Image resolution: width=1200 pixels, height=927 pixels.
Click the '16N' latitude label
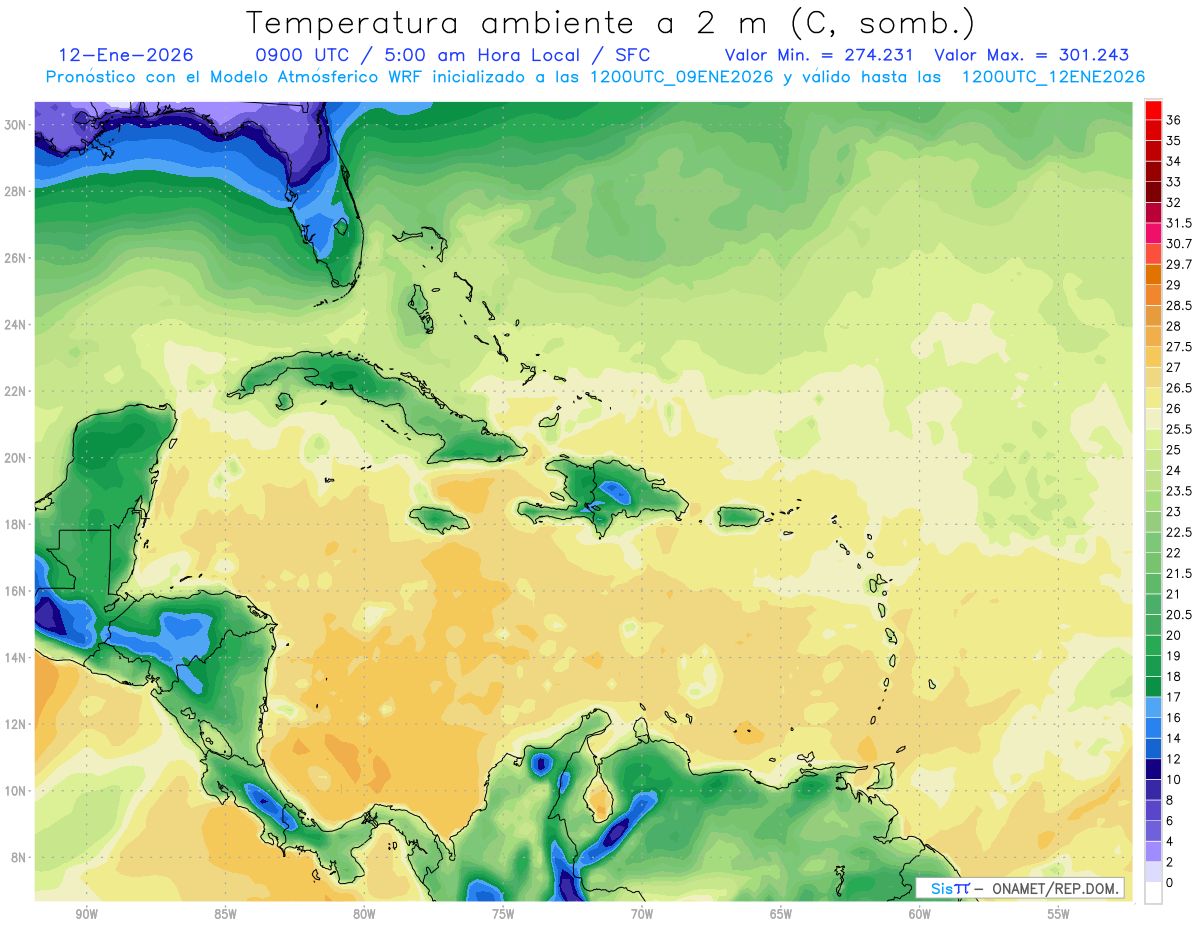[x=16, y=591]
